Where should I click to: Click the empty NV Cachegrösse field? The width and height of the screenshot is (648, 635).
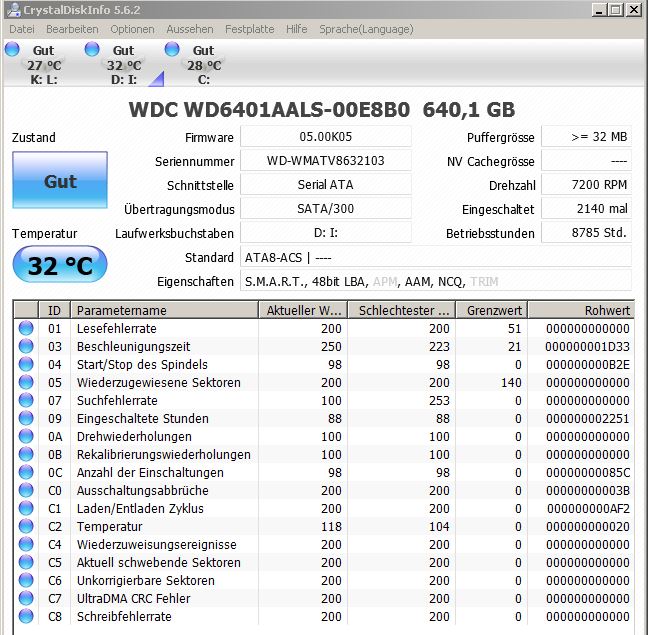(x=586, y=161)
